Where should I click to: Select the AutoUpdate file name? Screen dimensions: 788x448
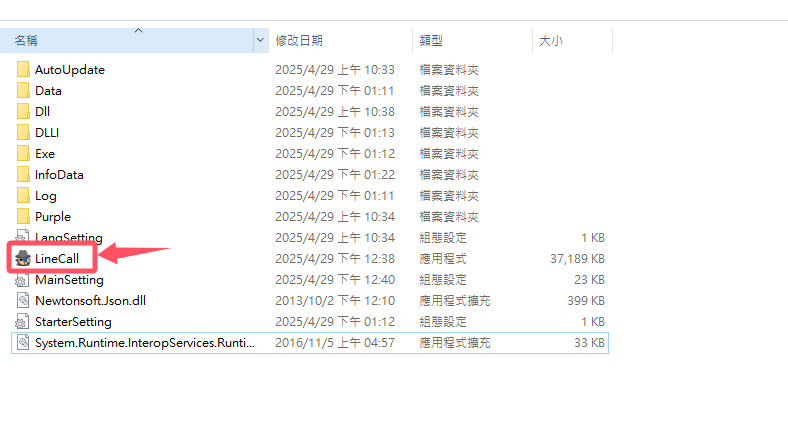[x=70, y=69]
